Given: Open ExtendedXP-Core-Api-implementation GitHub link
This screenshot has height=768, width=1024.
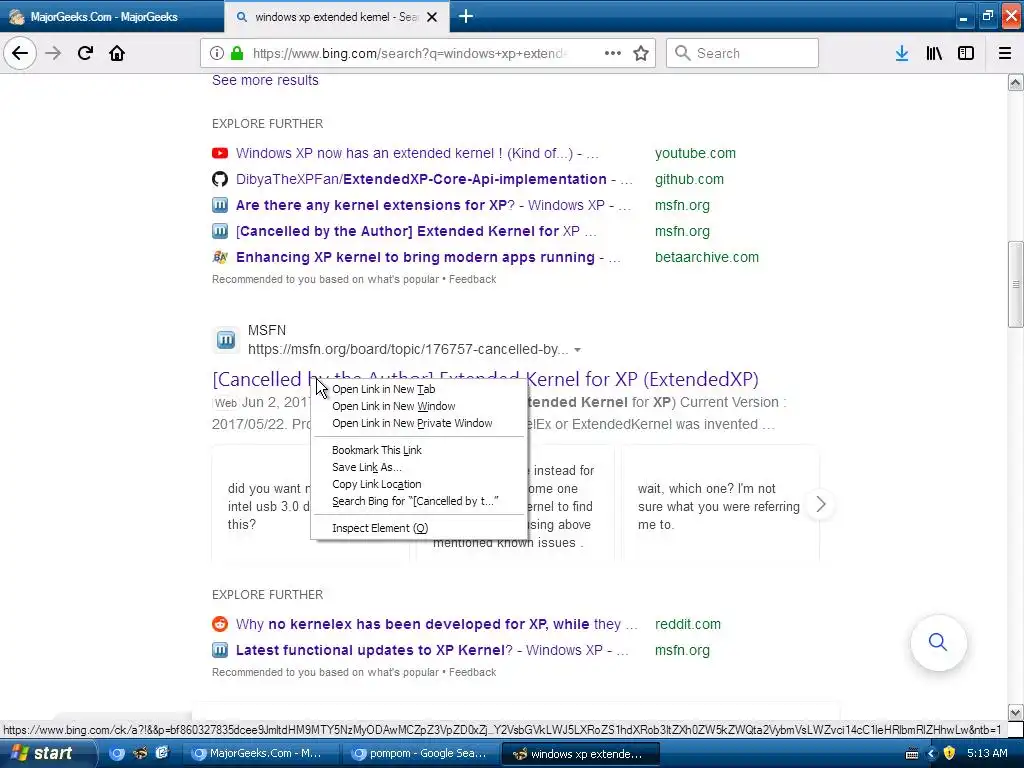Looking at the screenshot, I should [x=434, y=179].
